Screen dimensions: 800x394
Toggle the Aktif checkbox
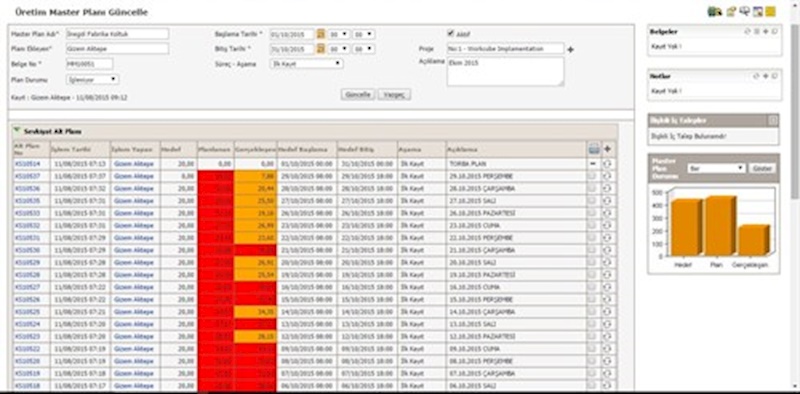(x=451, y=34)
